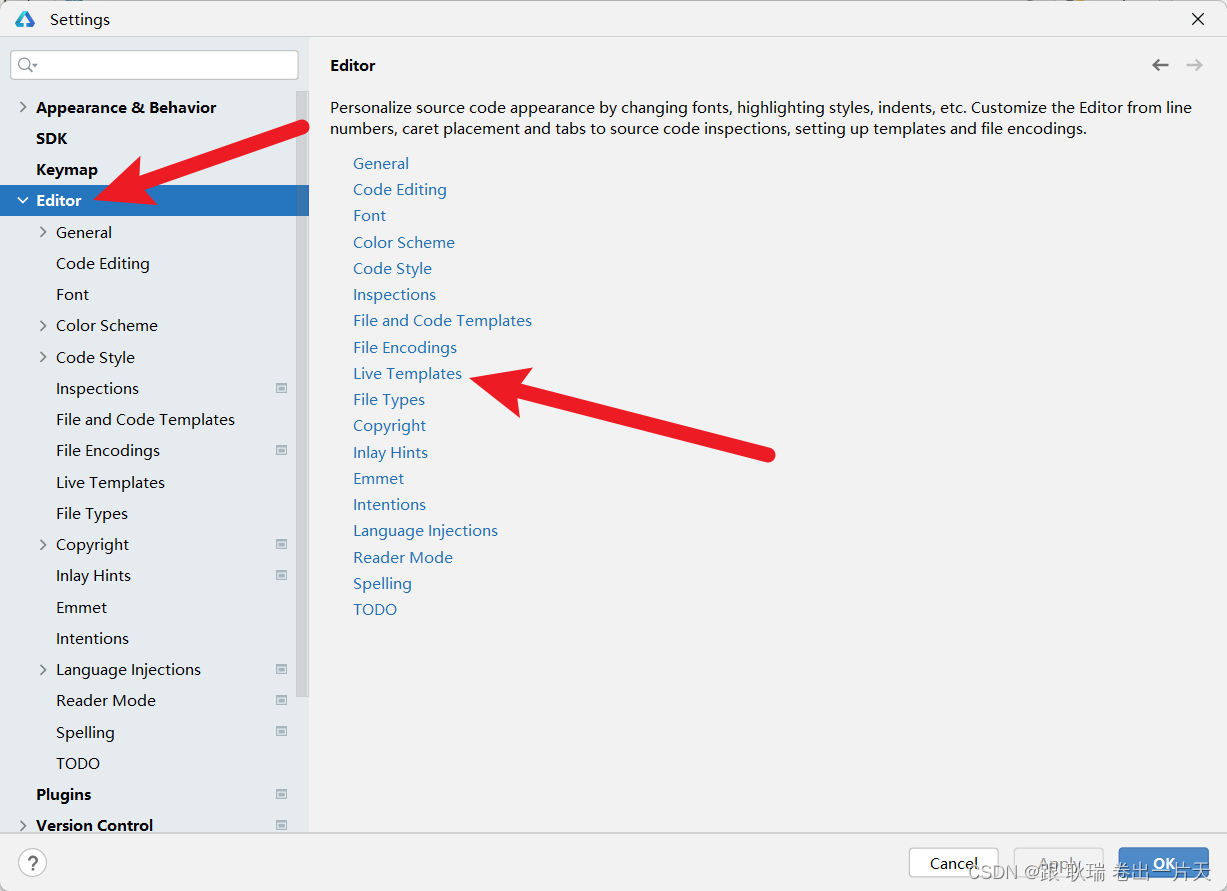Open the Code Editing link
The image size is (1227, 891).
point(400,189)
